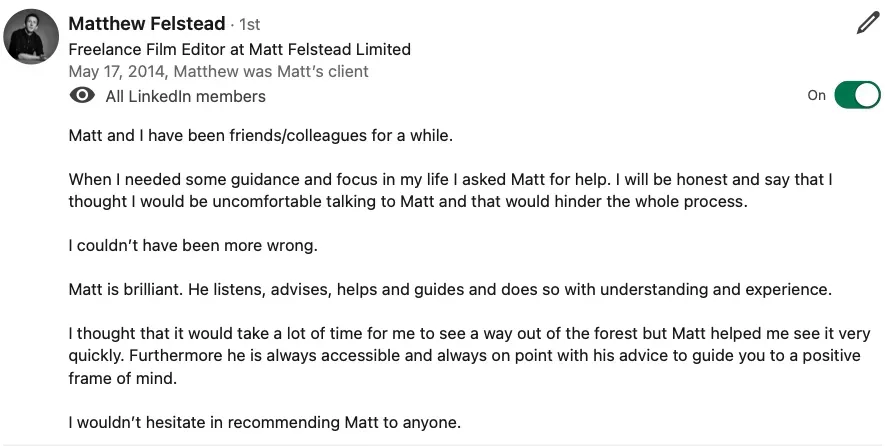Click the final recommending Matt sentence
Viewport: 885px width, 446px height.
tap(265, 422)
